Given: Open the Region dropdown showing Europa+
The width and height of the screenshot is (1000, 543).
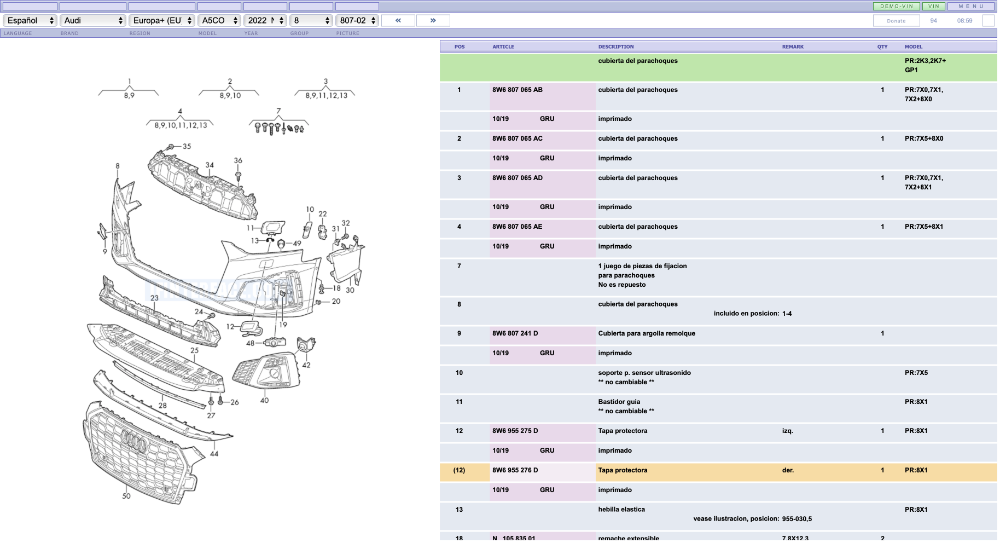Looking at the screenshot, I should (x=161, y=20).
